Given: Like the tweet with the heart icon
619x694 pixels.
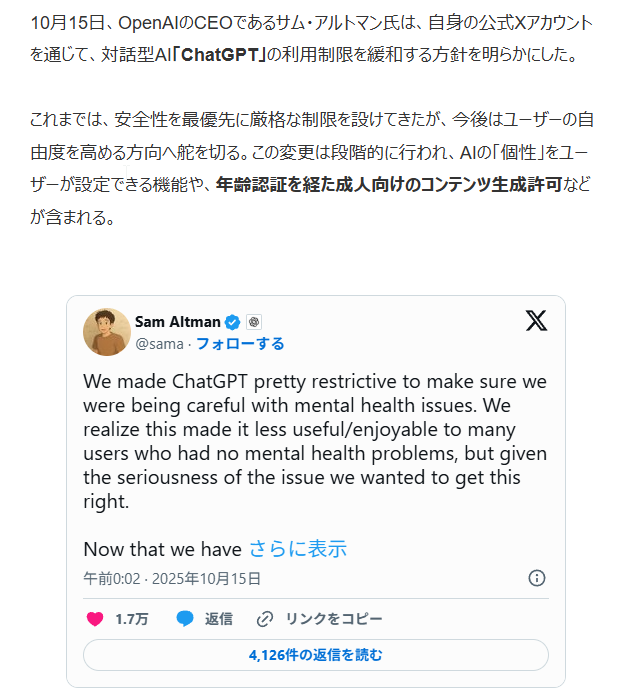Looking at the screenshot, I should 95,619.
